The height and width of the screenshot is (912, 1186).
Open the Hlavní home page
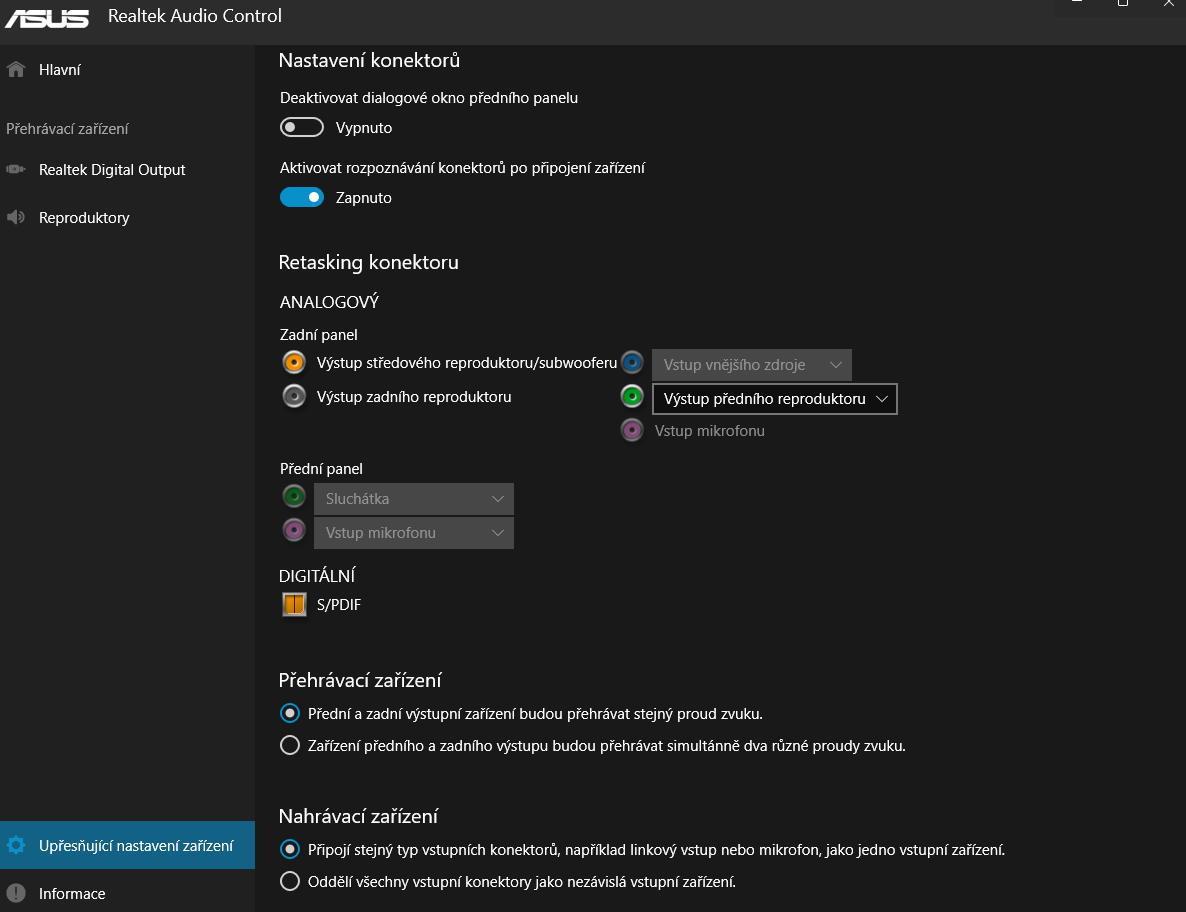60,70
